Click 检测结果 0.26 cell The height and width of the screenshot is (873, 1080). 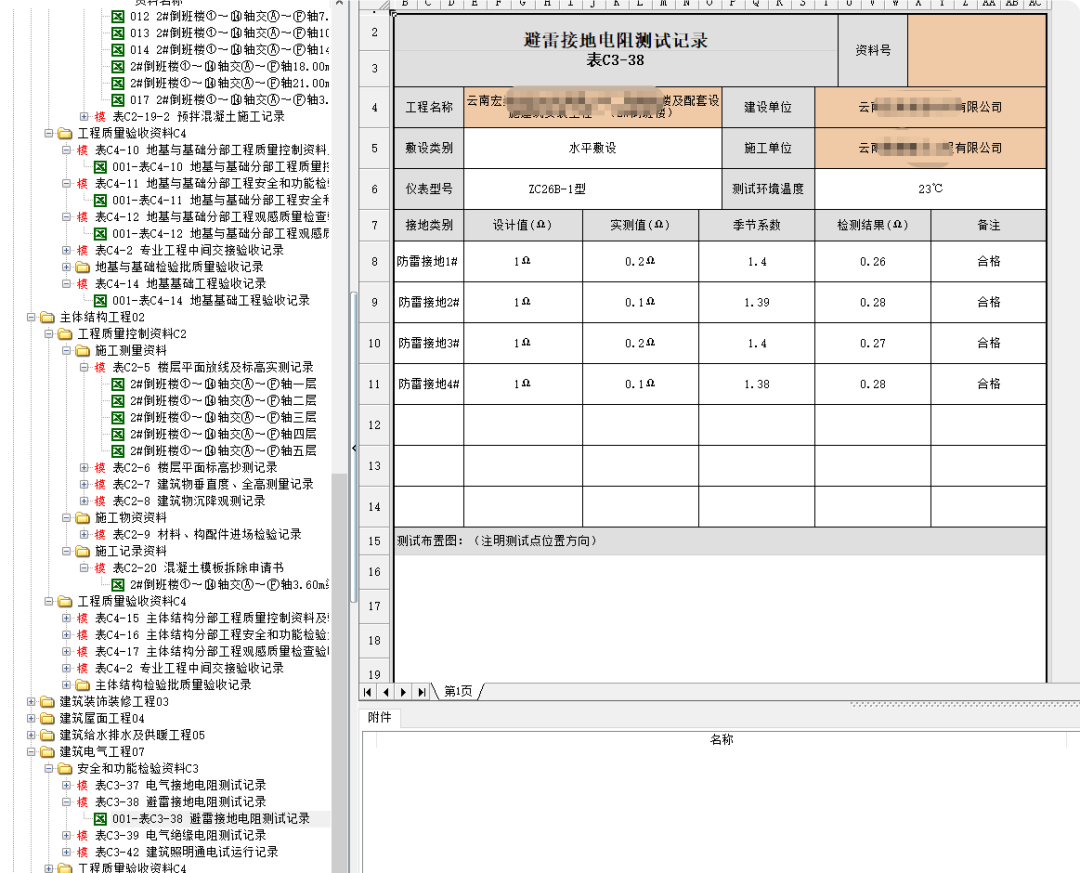[x=873, y=261]
